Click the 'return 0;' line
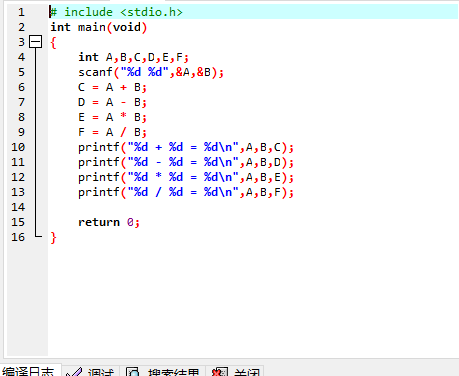The image size is (459, 376). pos(109,222)
